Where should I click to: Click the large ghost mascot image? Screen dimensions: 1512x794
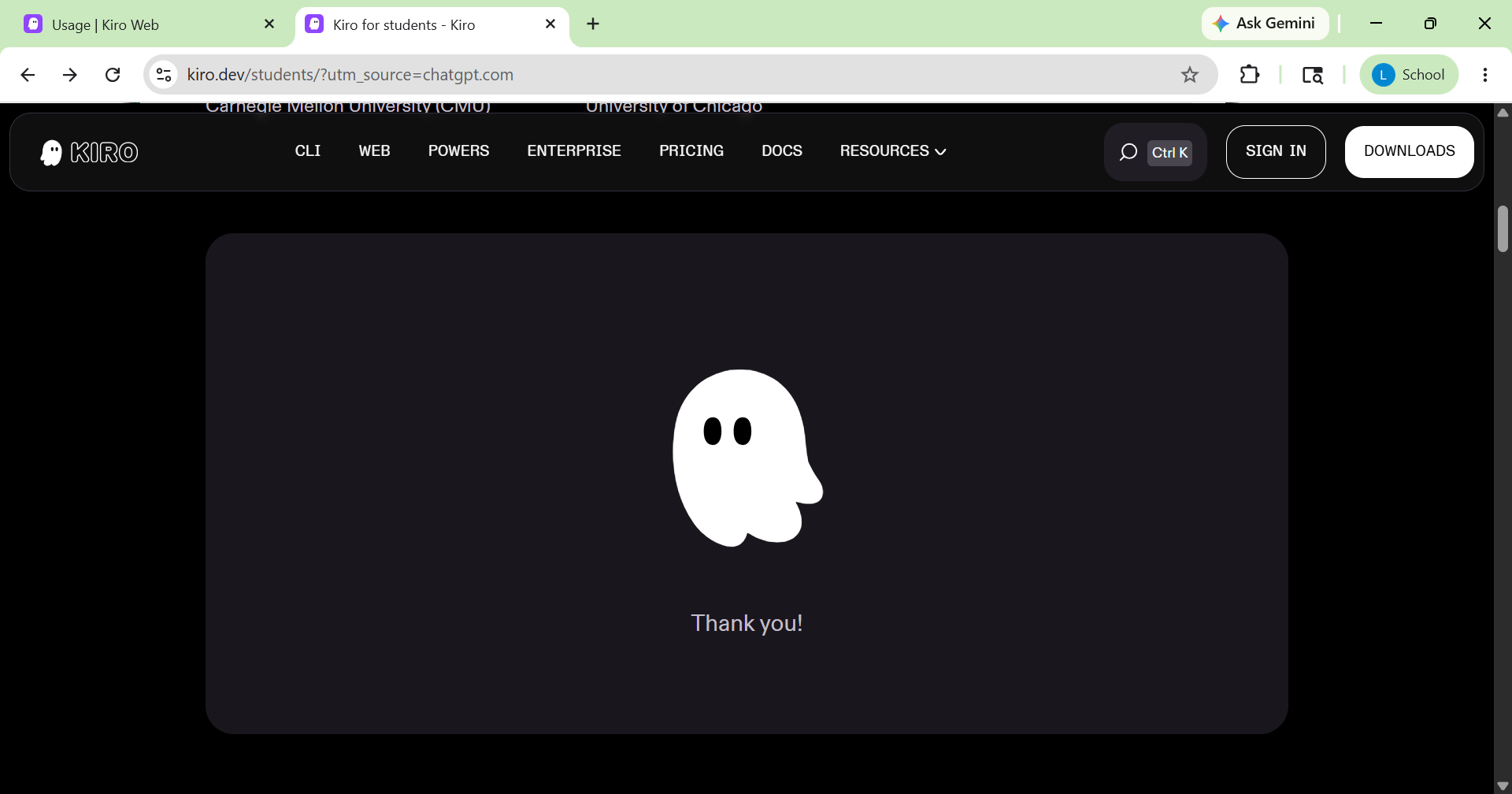coord(747,458)
